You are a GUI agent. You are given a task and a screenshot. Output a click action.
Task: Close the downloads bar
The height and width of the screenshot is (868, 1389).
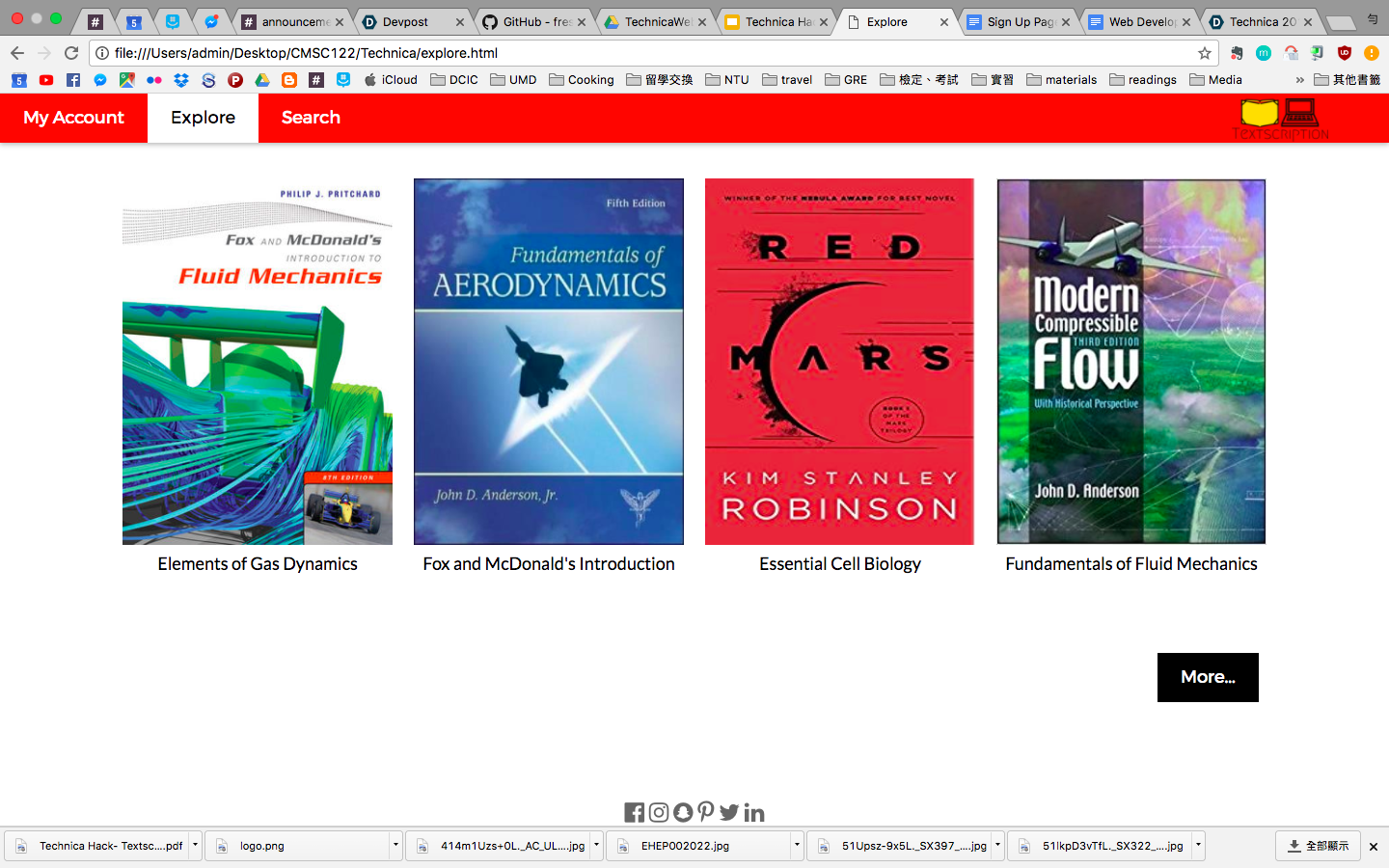(x=1374, y=847)
